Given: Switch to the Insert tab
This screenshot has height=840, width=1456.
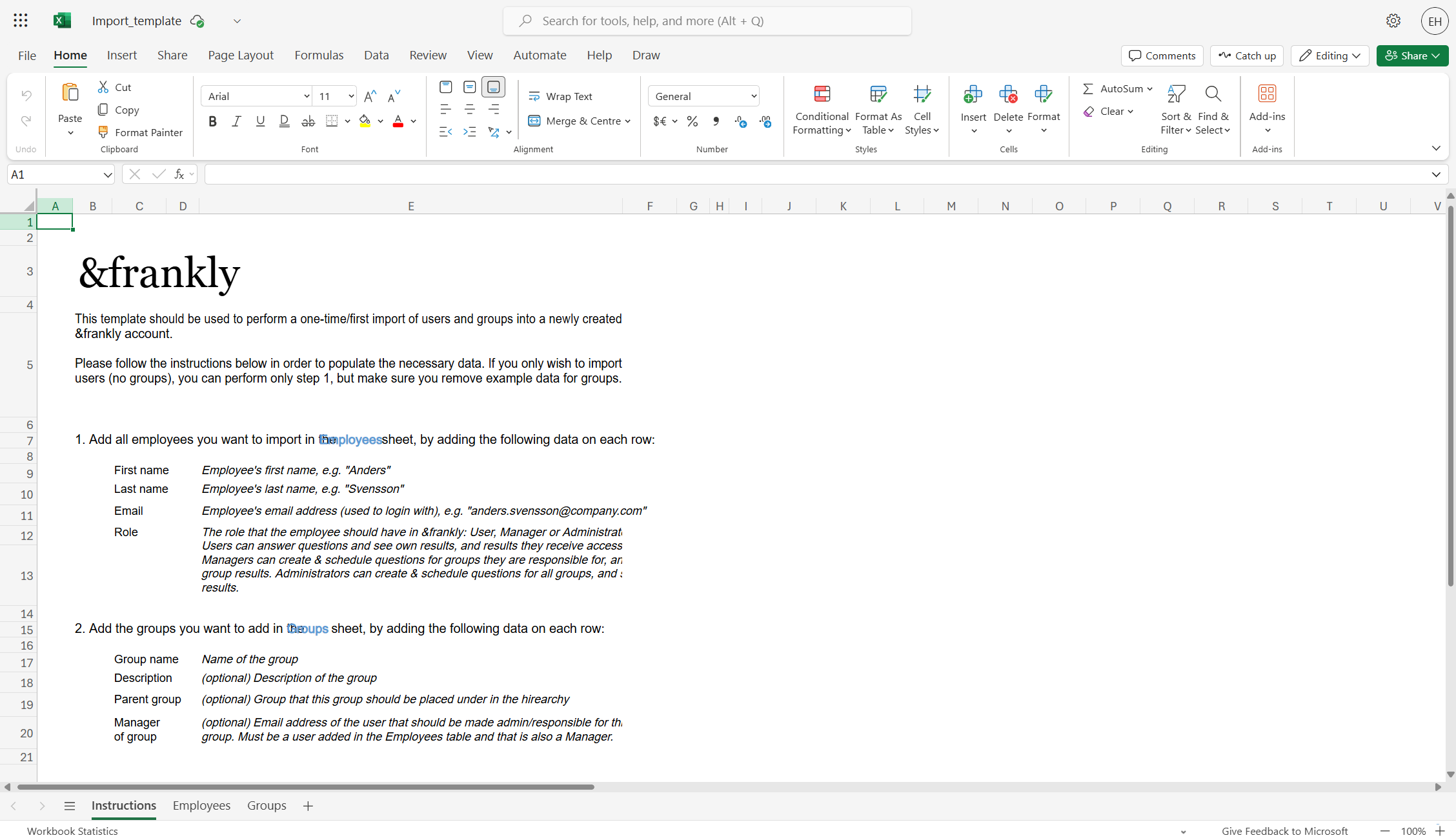Looking at the screenshot, I should coord(122,55).
